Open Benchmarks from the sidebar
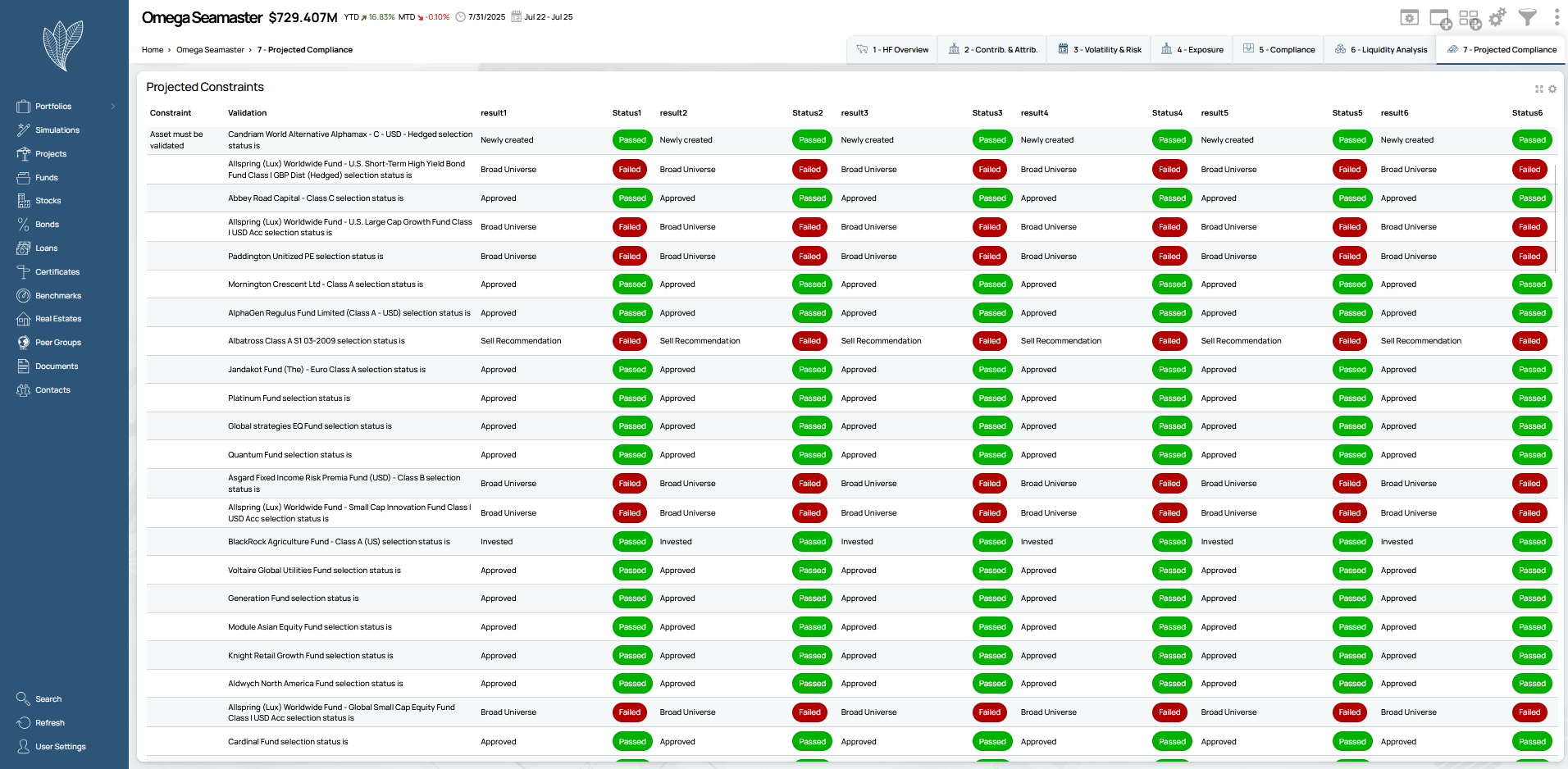Screen dimensions: 1568x769 (x=58, y=295)
